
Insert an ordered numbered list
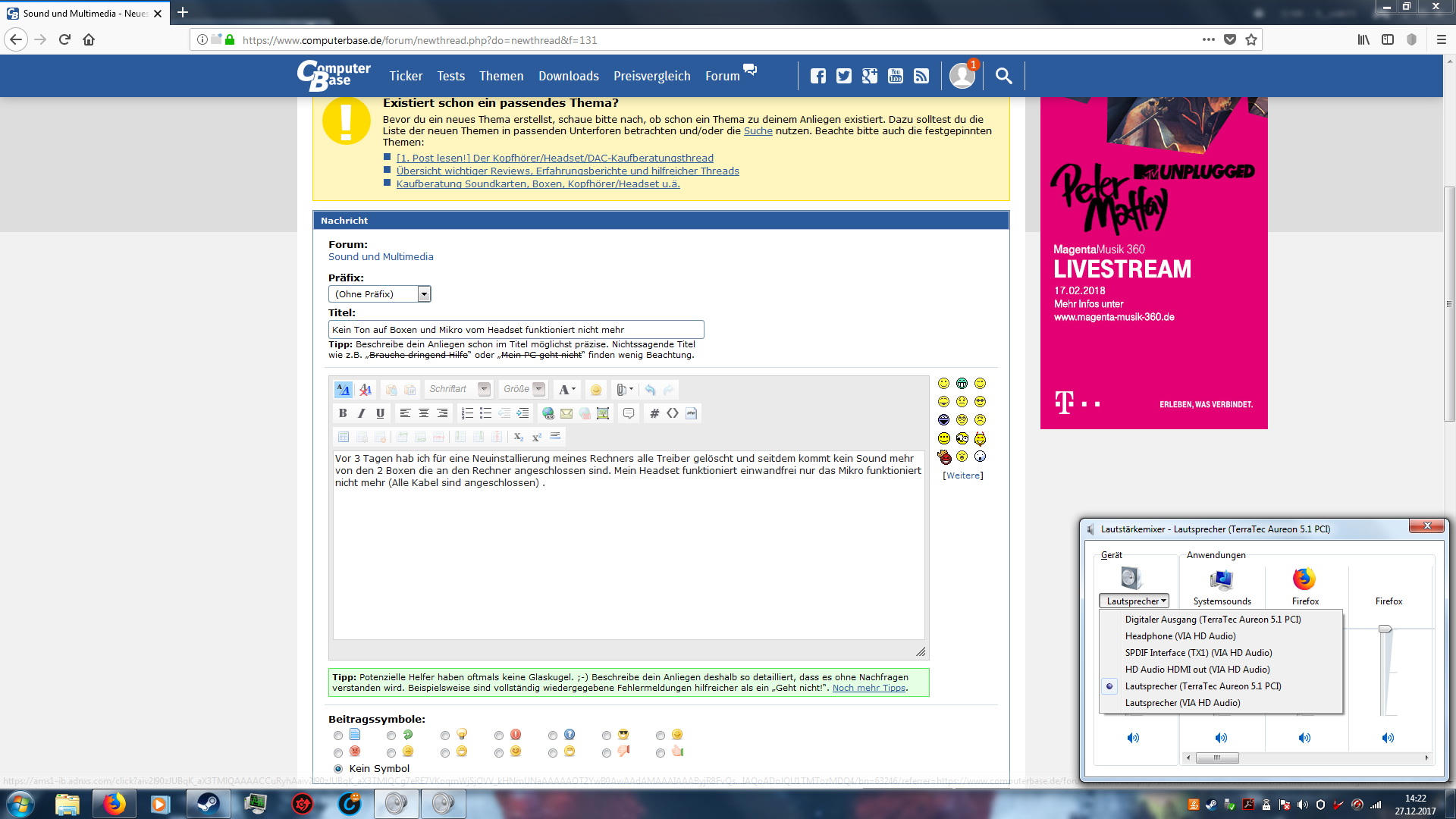tap(467, 413)
